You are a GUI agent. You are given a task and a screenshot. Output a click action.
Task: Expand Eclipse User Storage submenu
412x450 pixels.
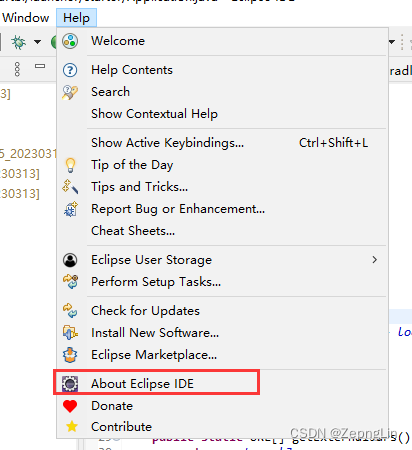point(222,260)
